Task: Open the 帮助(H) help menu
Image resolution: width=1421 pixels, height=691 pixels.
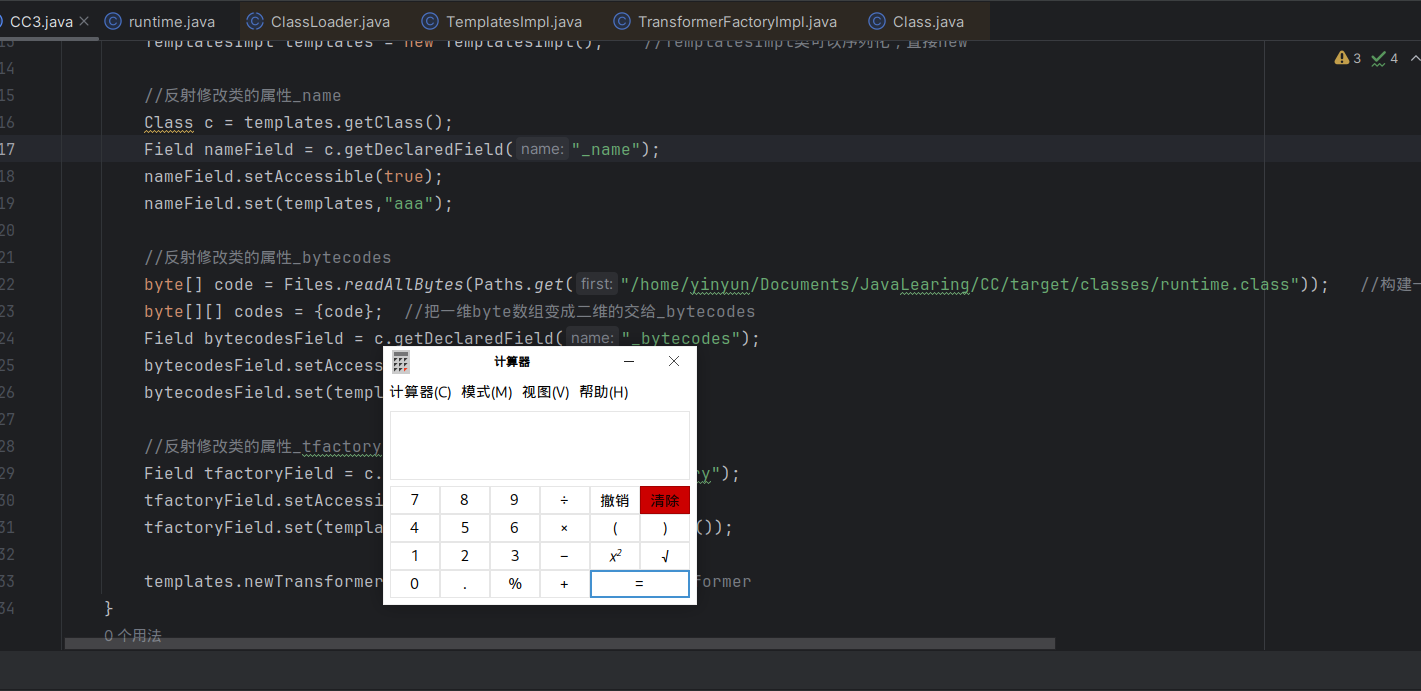Action: pos(603,392)
